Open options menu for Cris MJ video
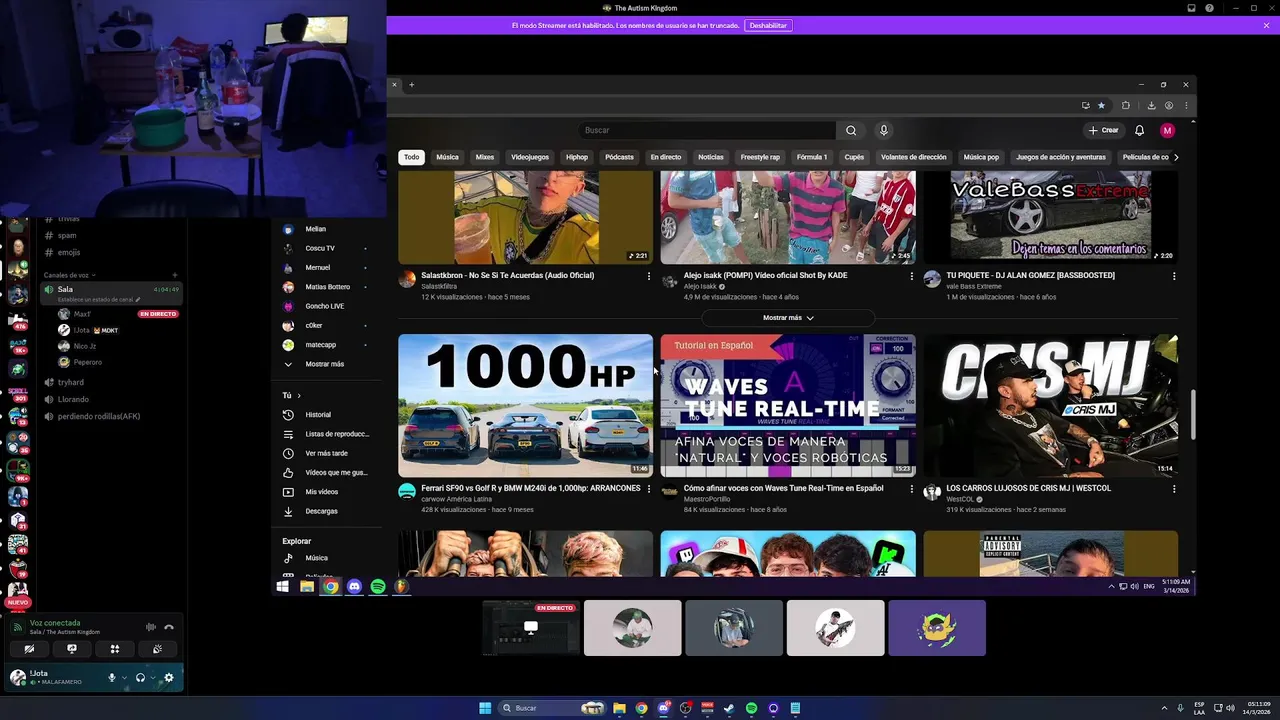This screenshot has height=720, width=1280. tap(1174, 489)
